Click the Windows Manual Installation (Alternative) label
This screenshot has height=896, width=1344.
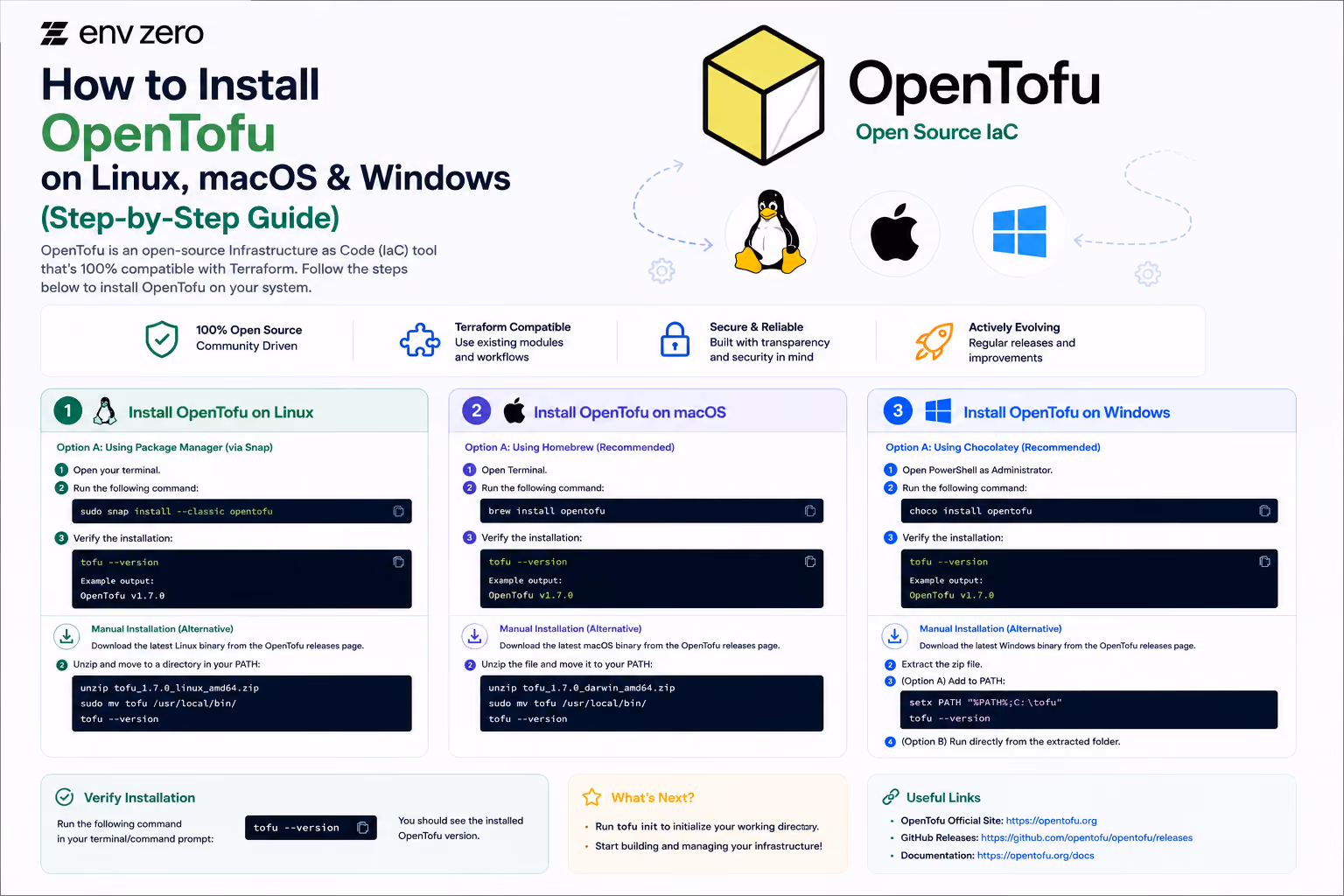[x=990, y=629]
